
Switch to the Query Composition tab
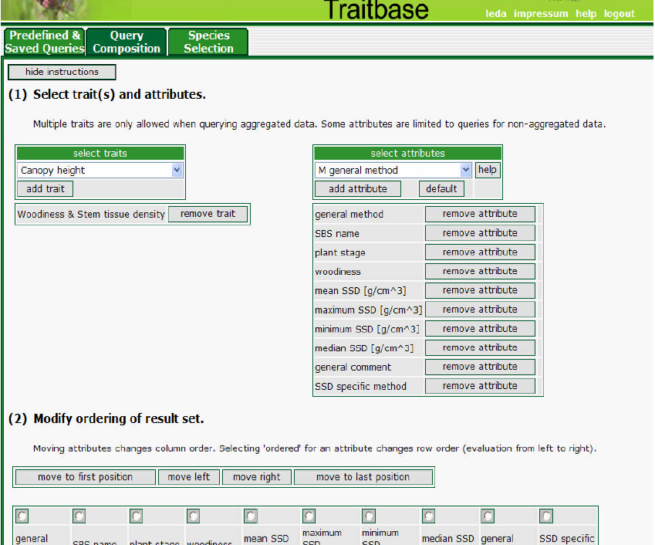pos(126,42)
